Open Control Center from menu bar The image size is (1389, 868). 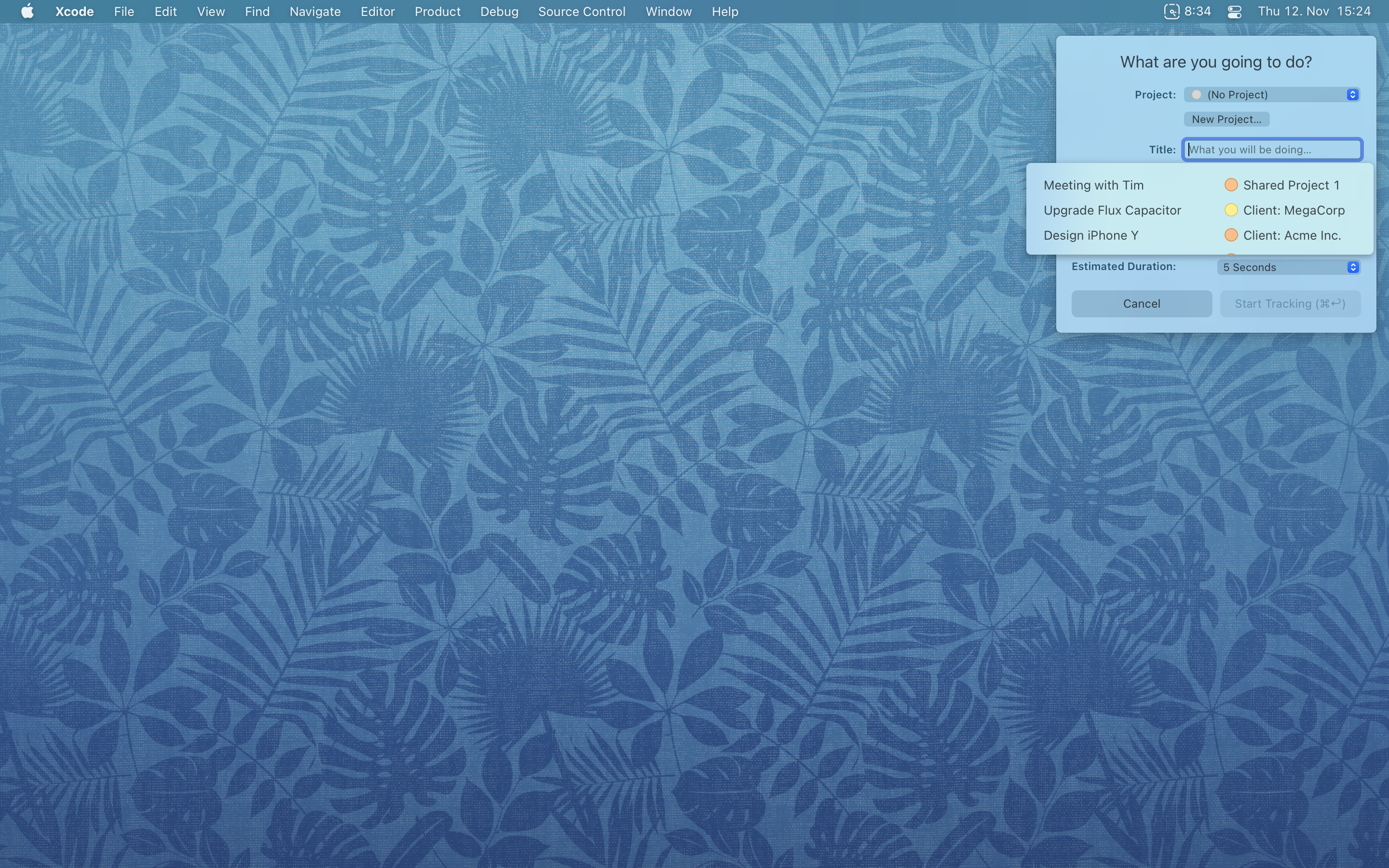(1235, 12)
